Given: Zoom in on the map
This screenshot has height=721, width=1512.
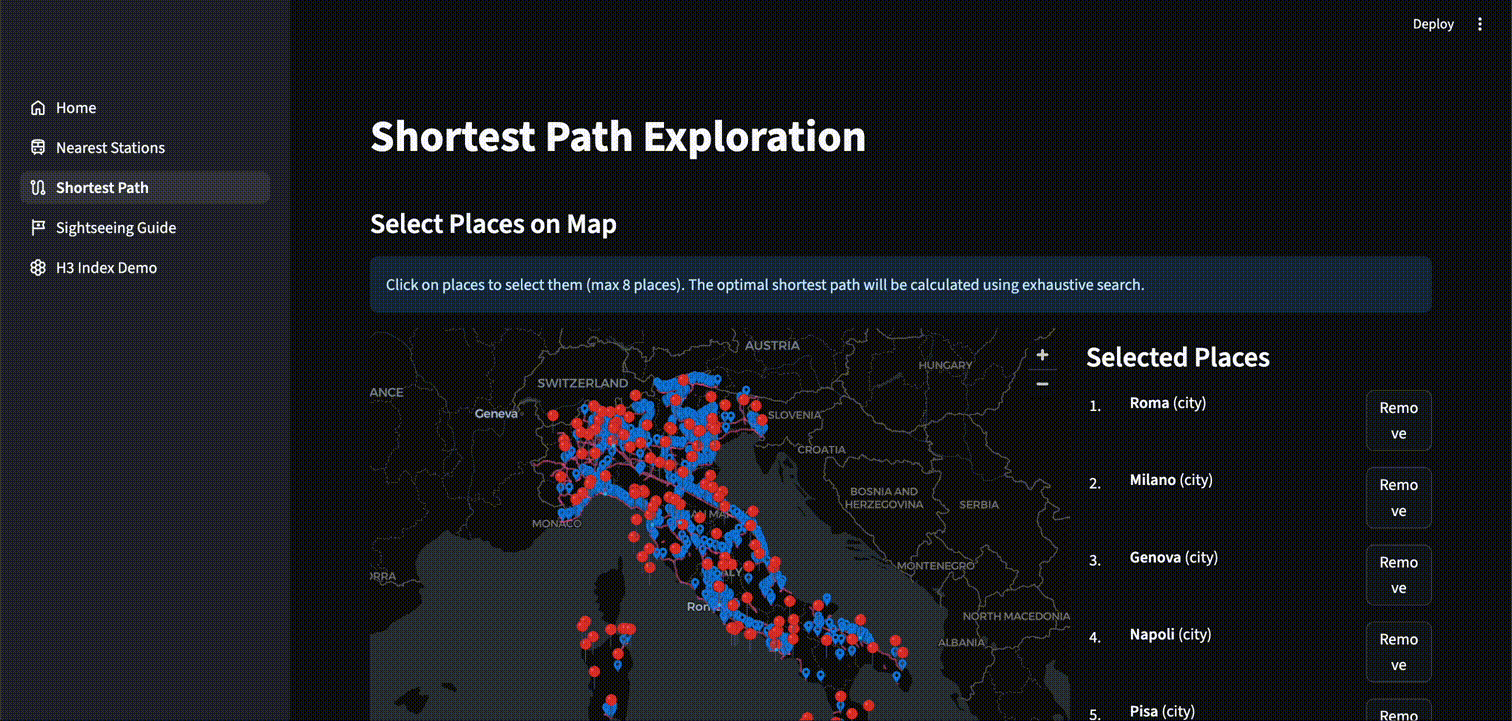Looking at the screenshot, I should click(x=1042, y=355).
